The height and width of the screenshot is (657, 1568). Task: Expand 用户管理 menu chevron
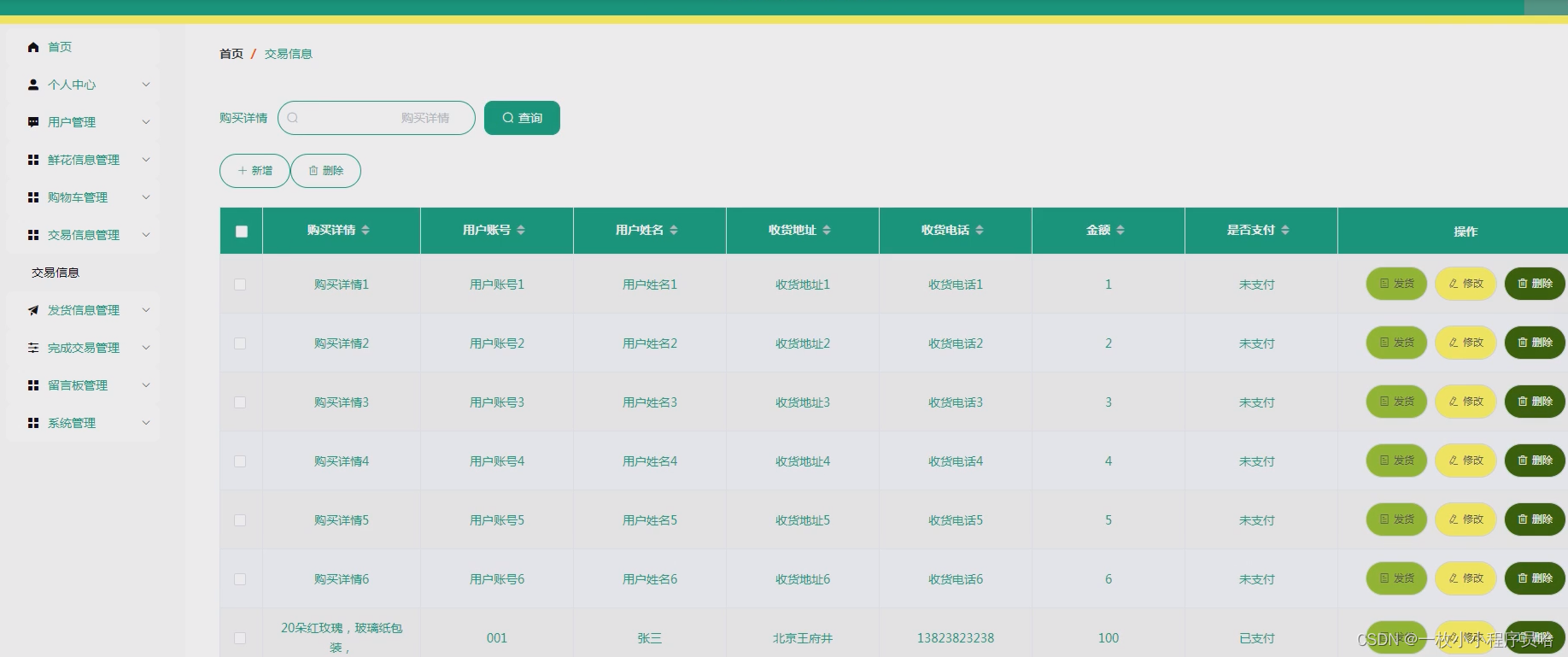pos(146,122)
